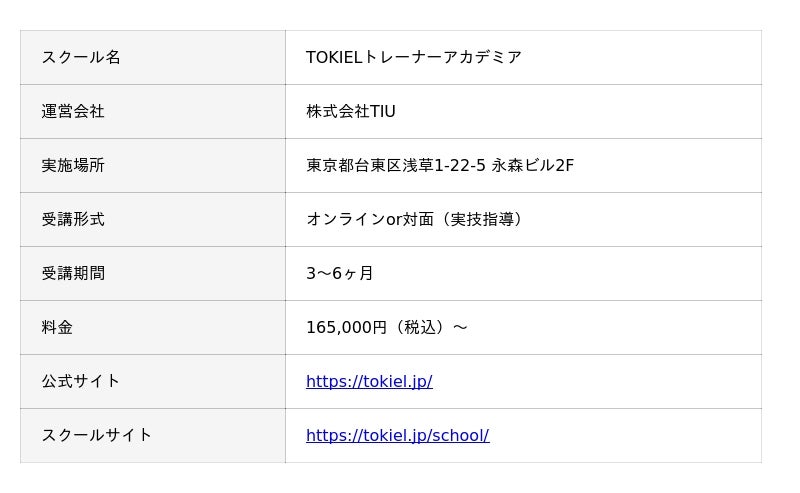Open the https://tokiel.jp/ official site link
This screenshot has height=493, width=800.
point(369,381)
